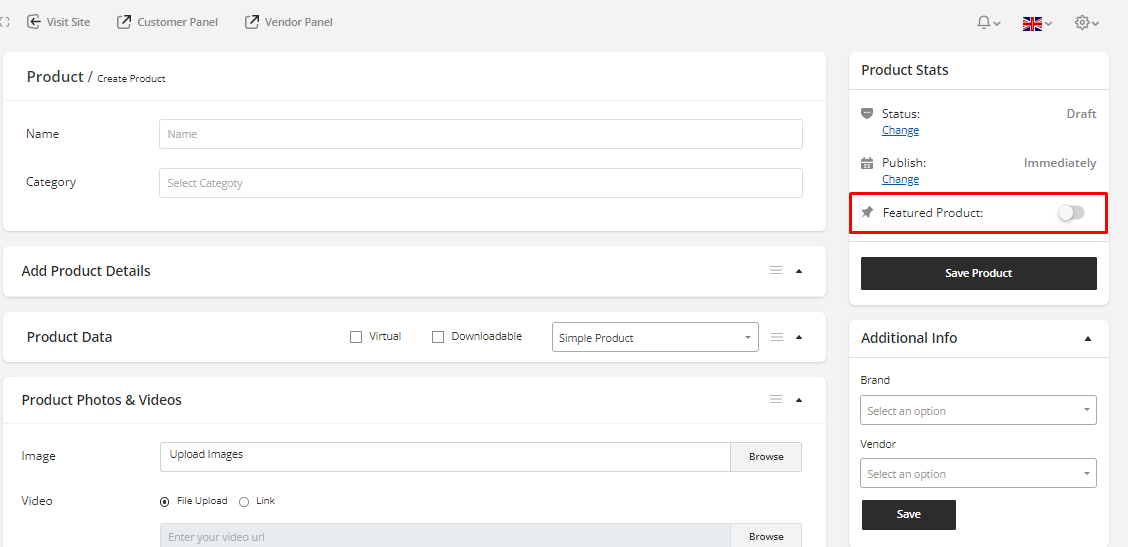
Task: Click Change link under Status
Action: point(900,131)
